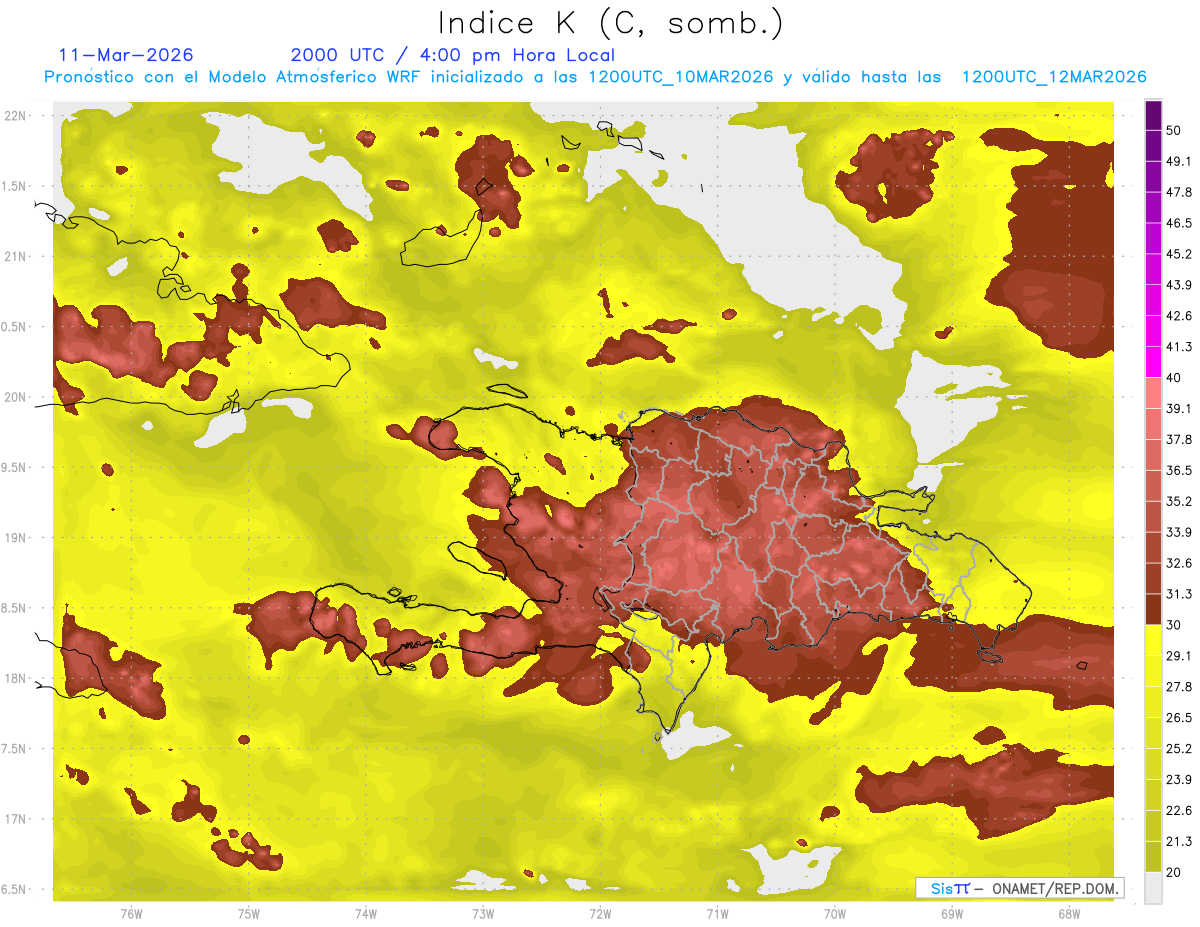Click the 72W longitude axis label

(600, 913)
